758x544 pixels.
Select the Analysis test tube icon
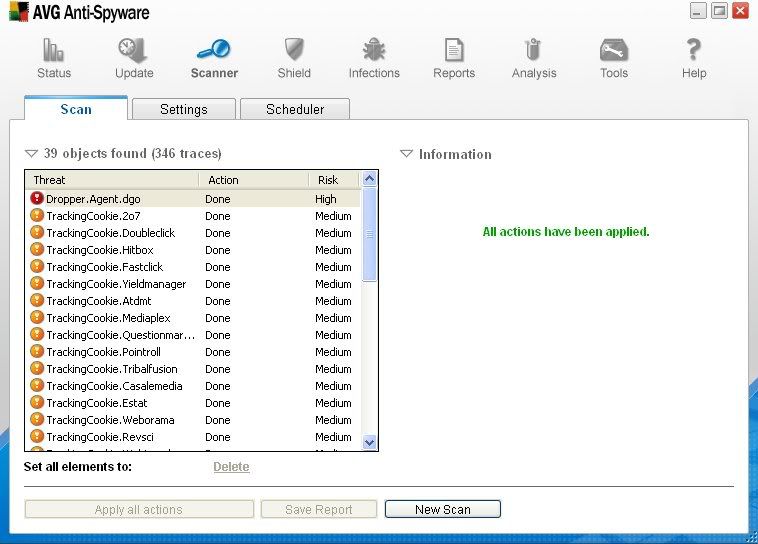(x=534, y=51)
